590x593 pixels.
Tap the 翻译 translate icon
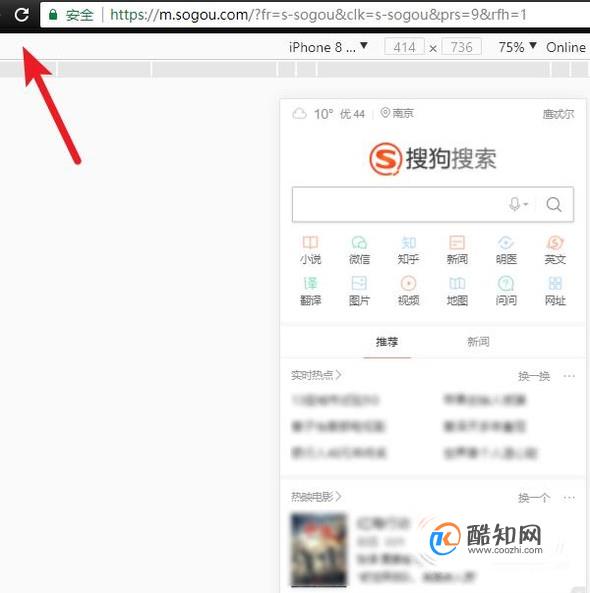pos(311,291)
